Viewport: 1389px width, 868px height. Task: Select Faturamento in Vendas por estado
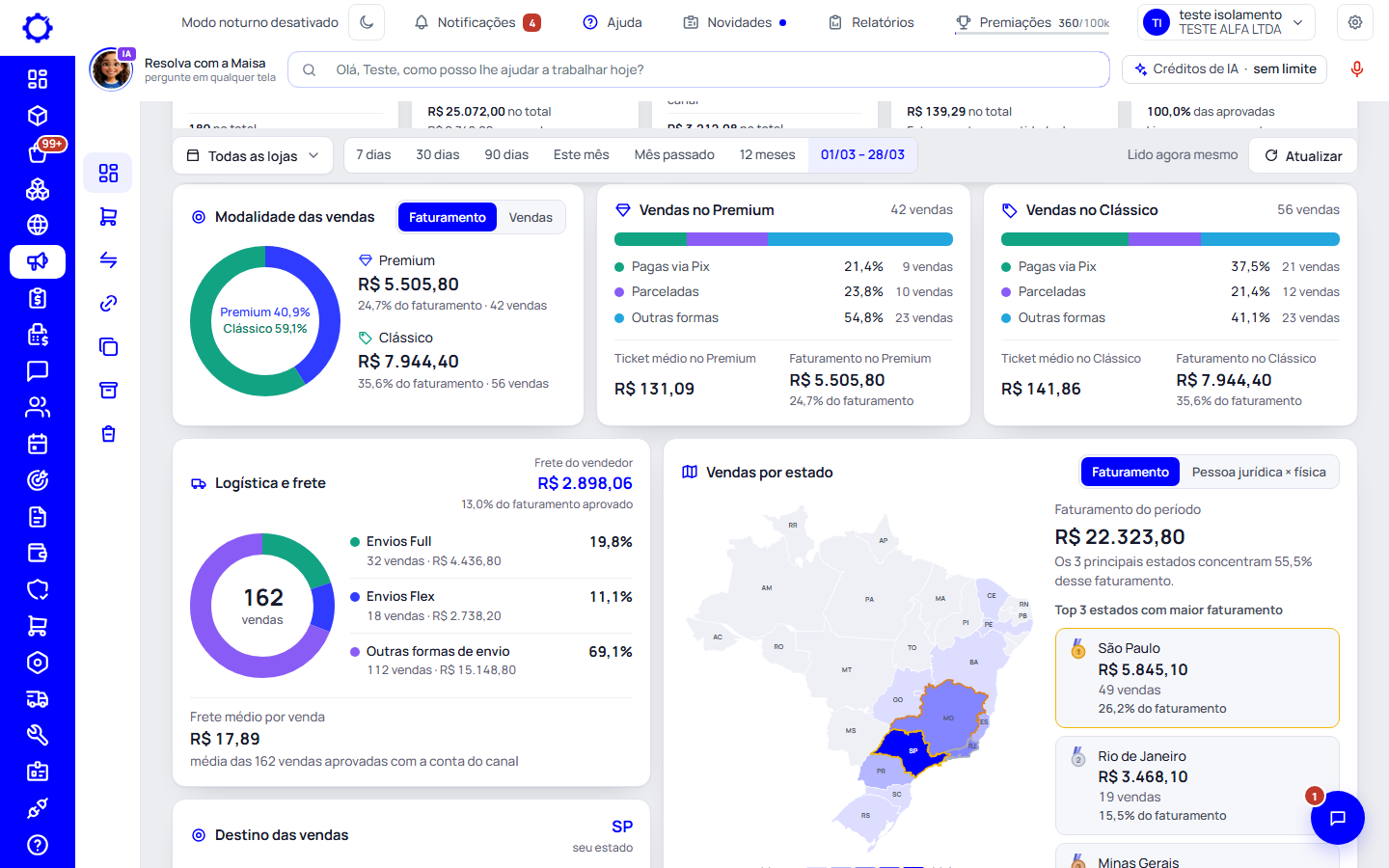[x=1130, y=472]
